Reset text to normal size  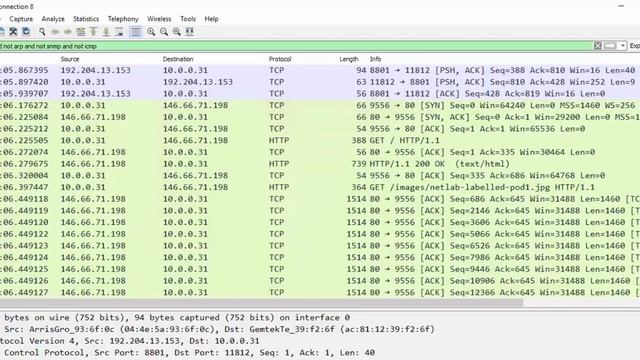(177, 31)
